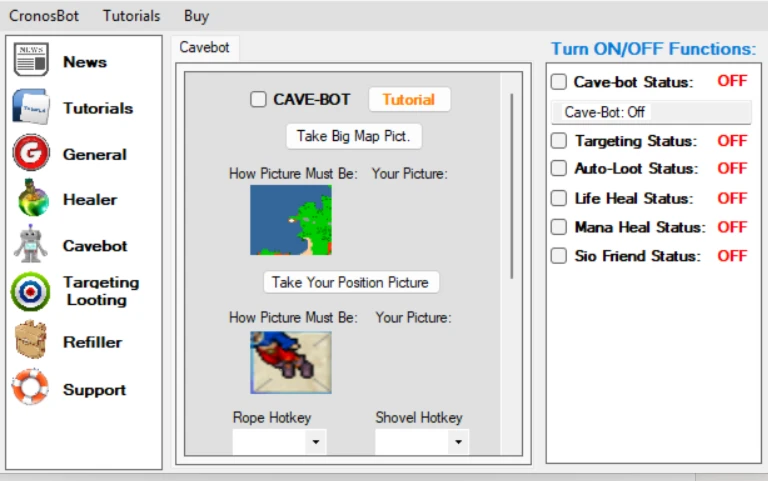Open the News newspaper icon
Screen dimensions: 768x481
[31, 60]
